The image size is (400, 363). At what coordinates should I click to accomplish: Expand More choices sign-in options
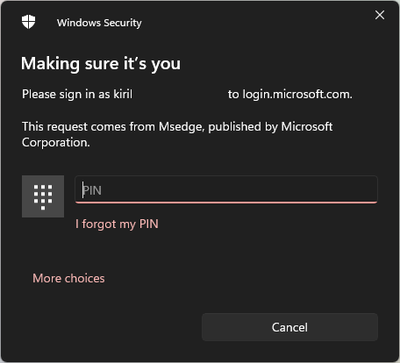pos(69,278)
